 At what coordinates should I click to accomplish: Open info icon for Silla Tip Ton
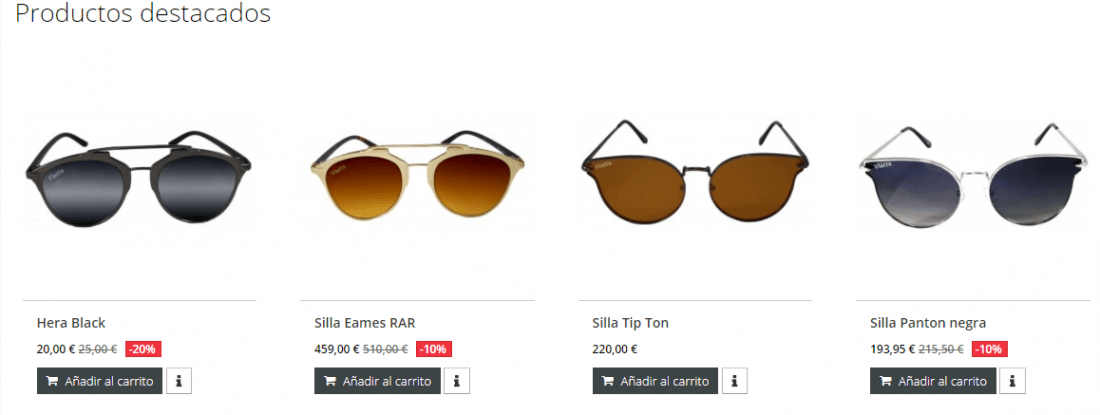735,381
